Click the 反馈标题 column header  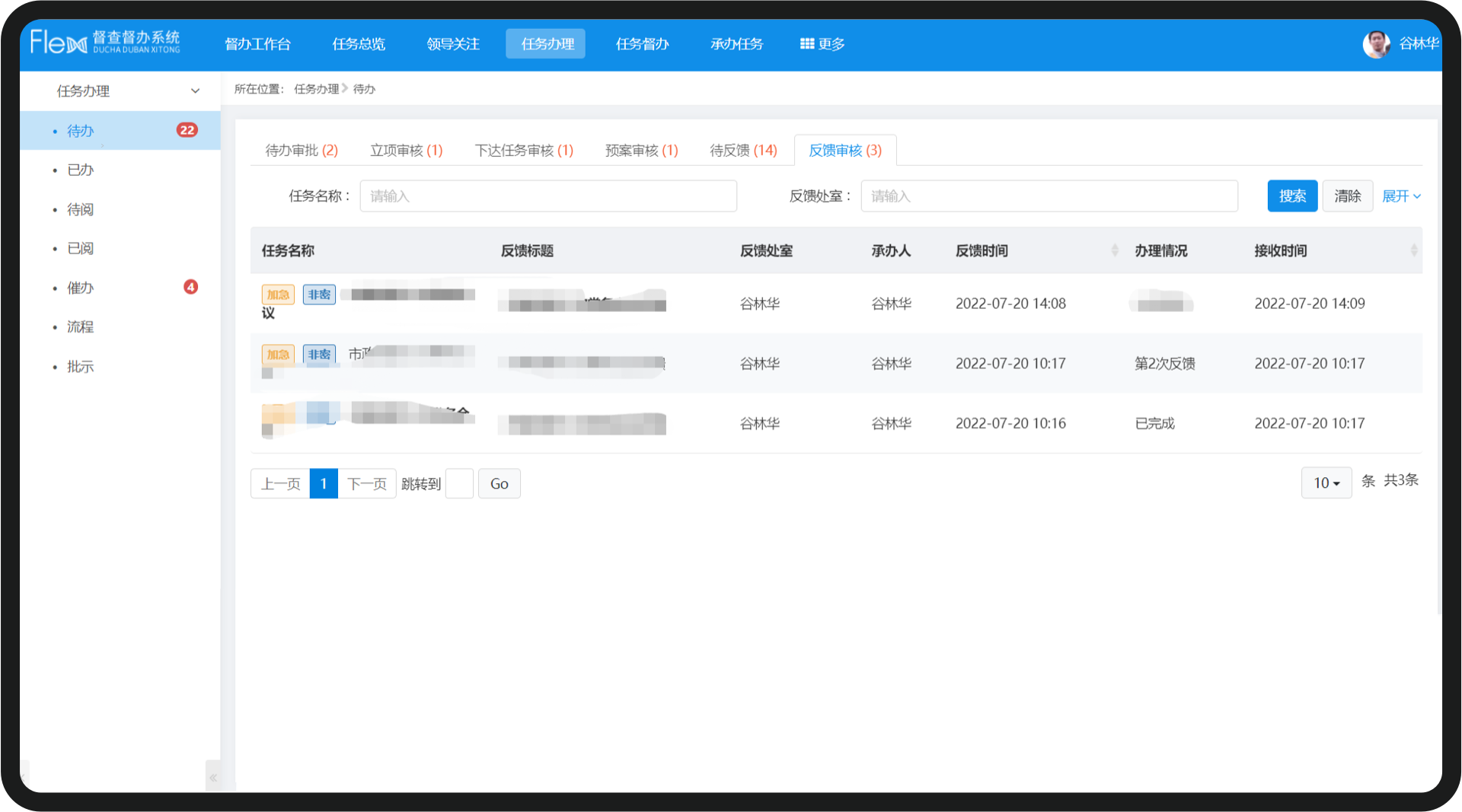click(x=527, y=250)
